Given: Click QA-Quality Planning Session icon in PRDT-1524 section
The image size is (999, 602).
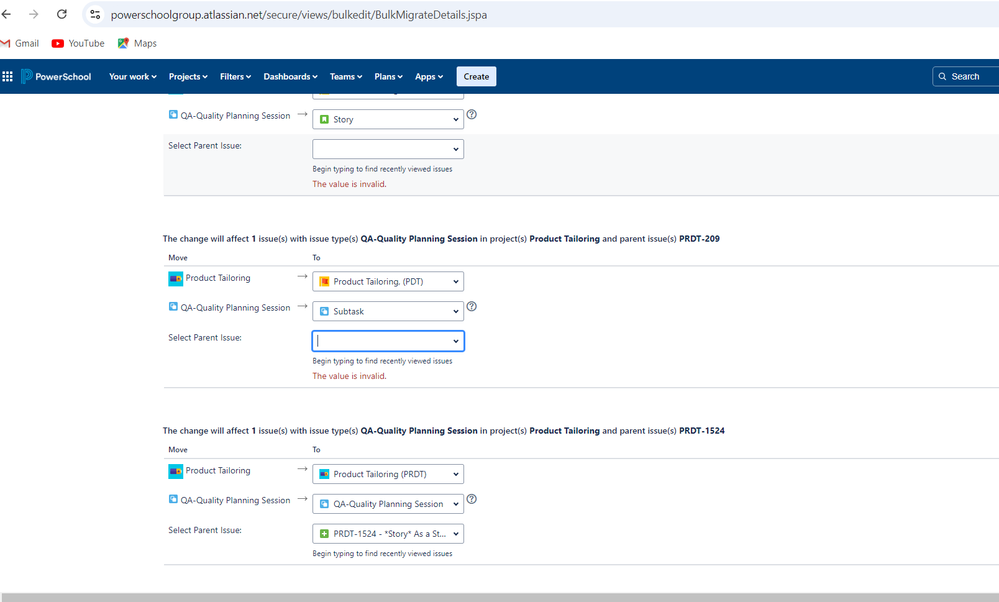Looking at the screenshot, I should [x=173, y=499].
